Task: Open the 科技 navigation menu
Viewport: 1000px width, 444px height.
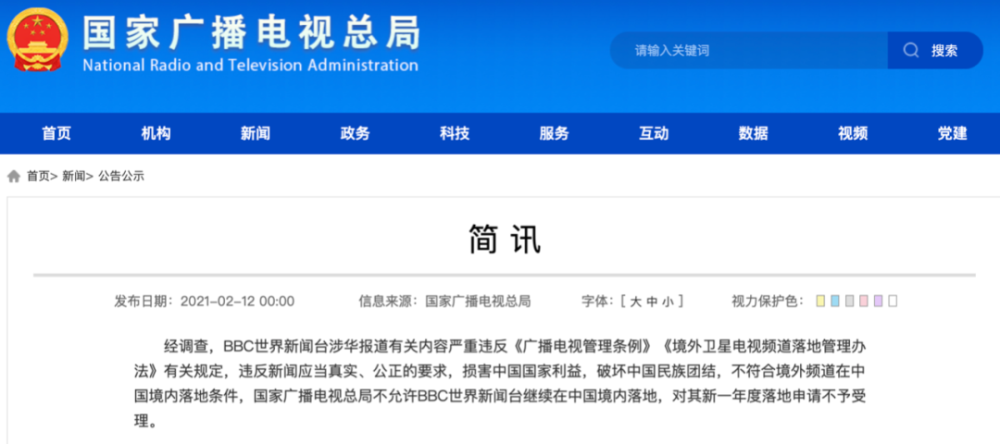Action: (x=454, y=133)
